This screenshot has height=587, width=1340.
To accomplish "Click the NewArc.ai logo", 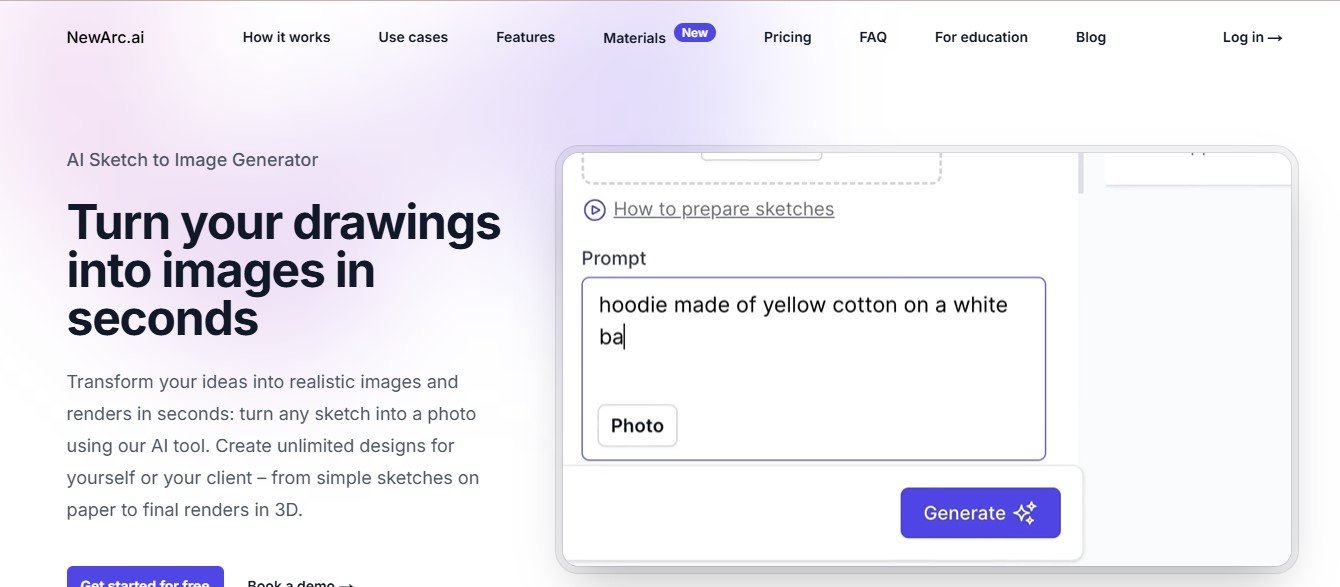I will 105,37.
